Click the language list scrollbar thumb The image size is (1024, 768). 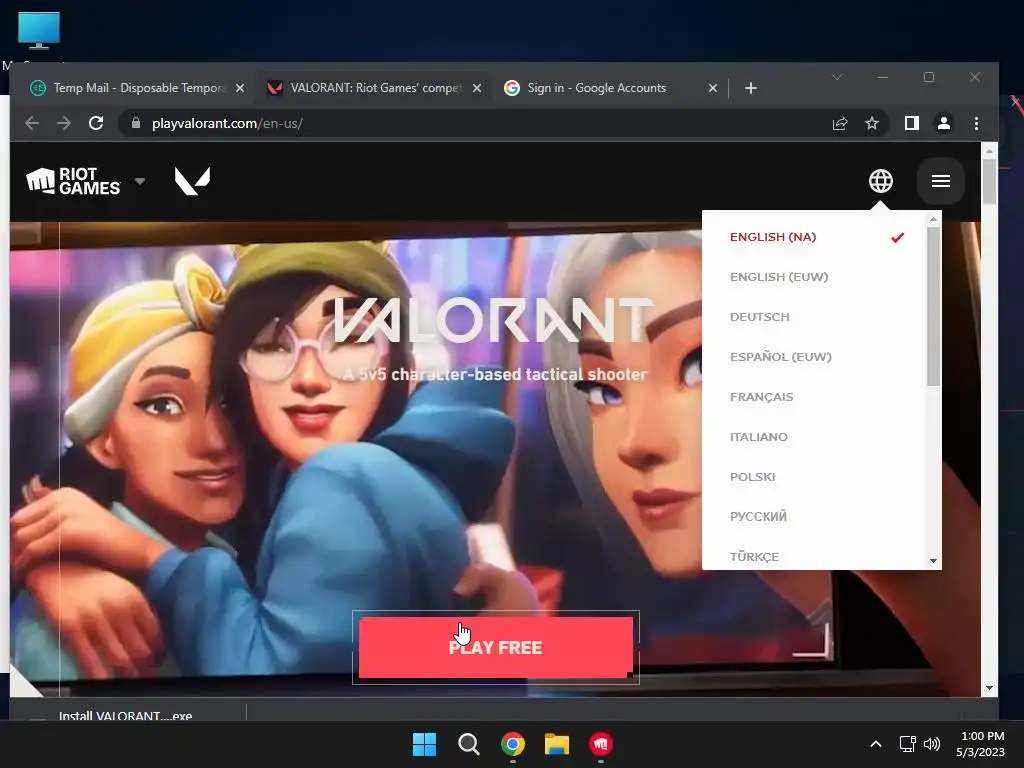[933, 306]
